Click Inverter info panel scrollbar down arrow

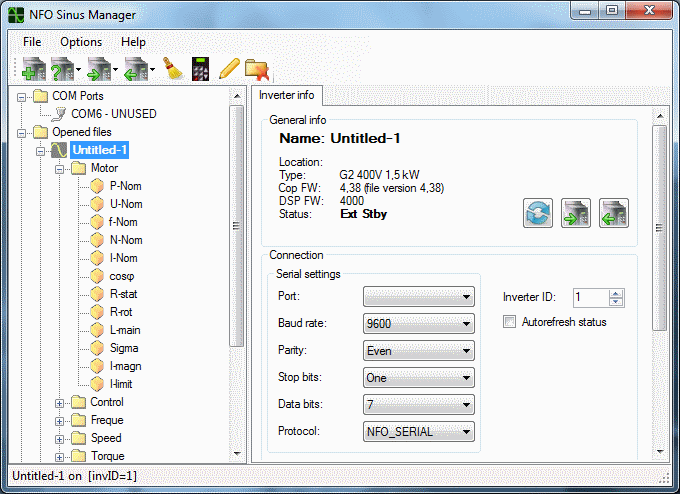point(660,451)
